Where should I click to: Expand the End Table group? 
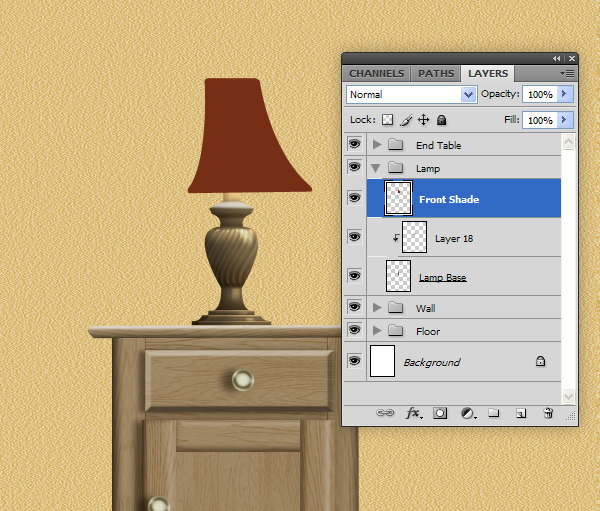click(x=376, y=145)
